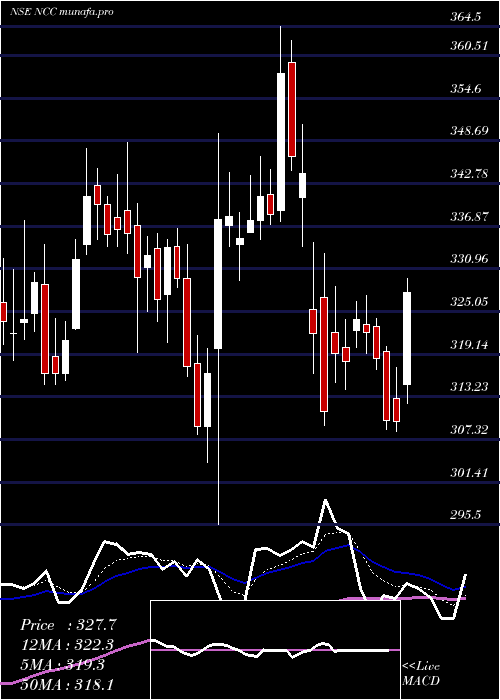500x700 pixels.
Task: Click the 12MA : 322.3 readout
Action: (67, 645)
